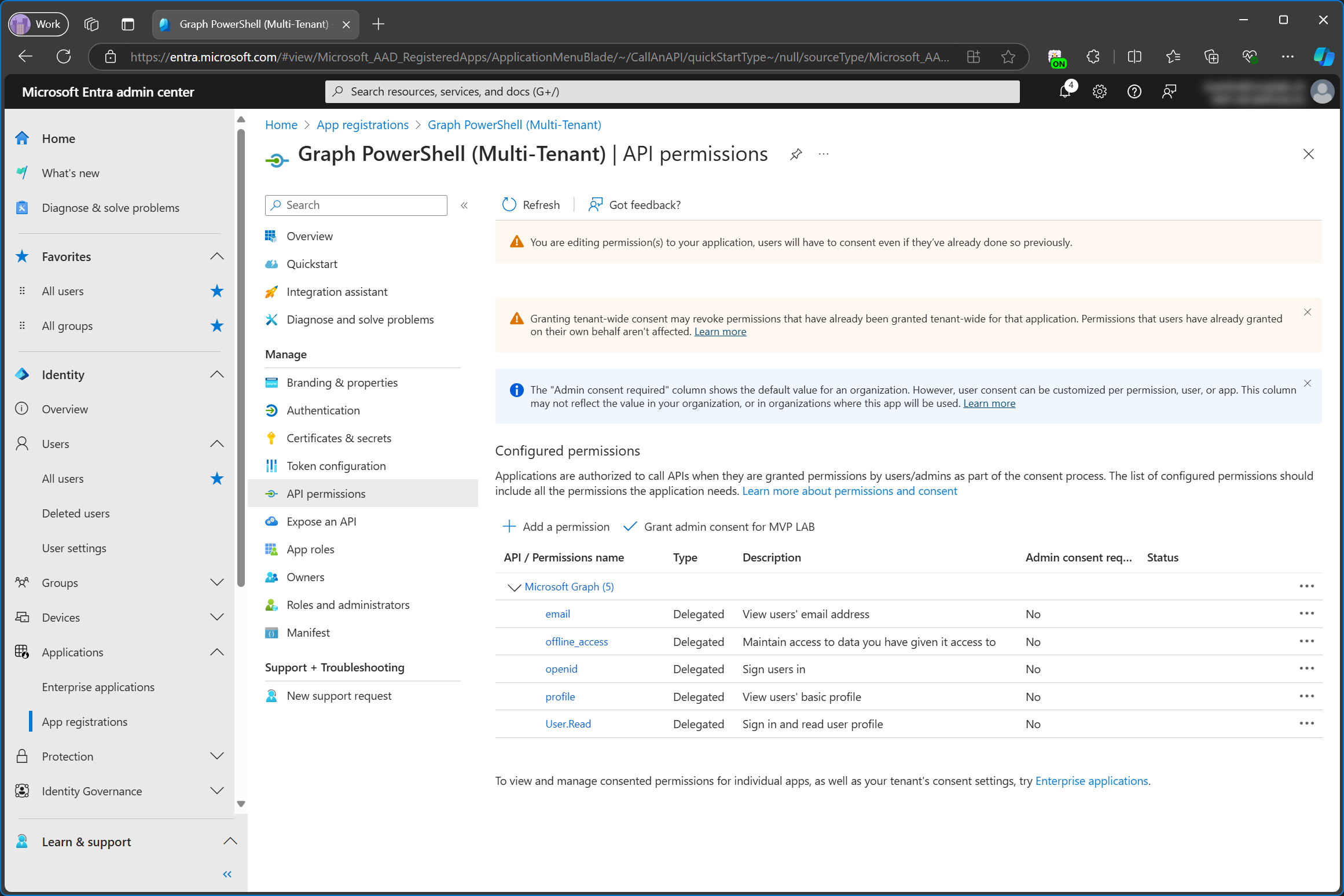
Task: Dismiss the tenant-wide consent warning banner
Action: (1308, 312)
